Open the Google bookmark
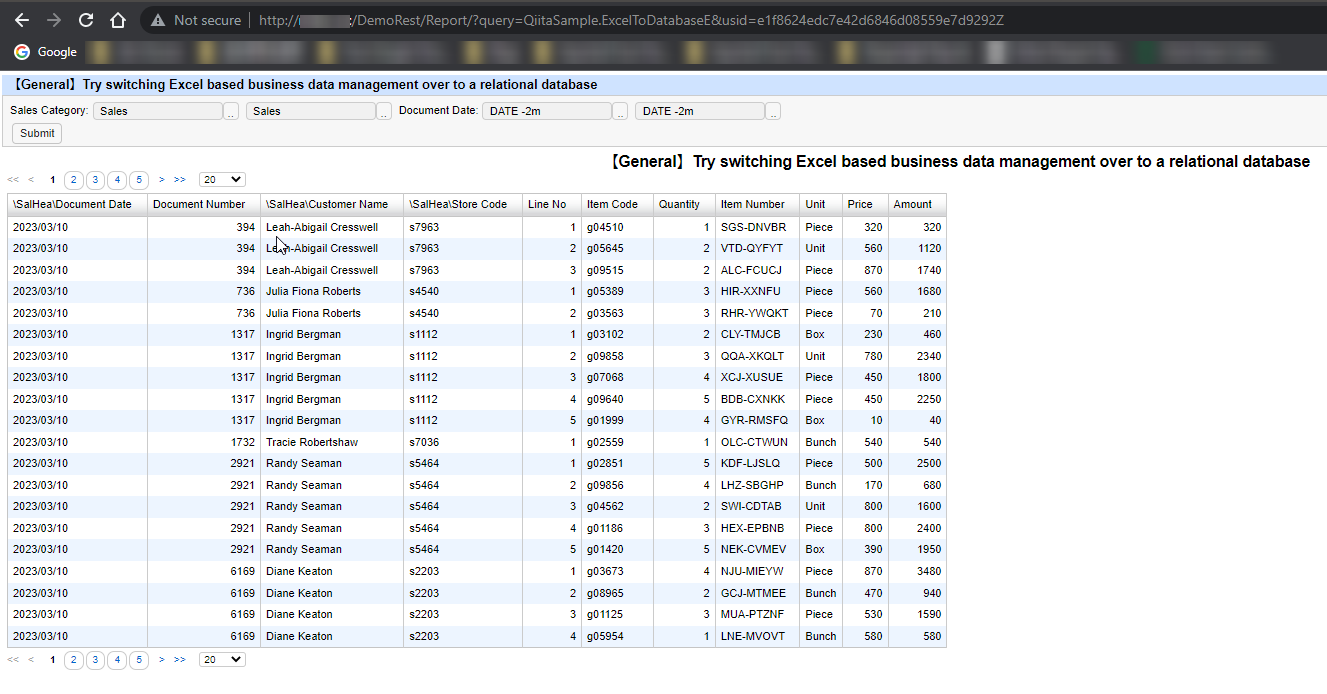This screenshot has width=1327, height=694. 46,52
